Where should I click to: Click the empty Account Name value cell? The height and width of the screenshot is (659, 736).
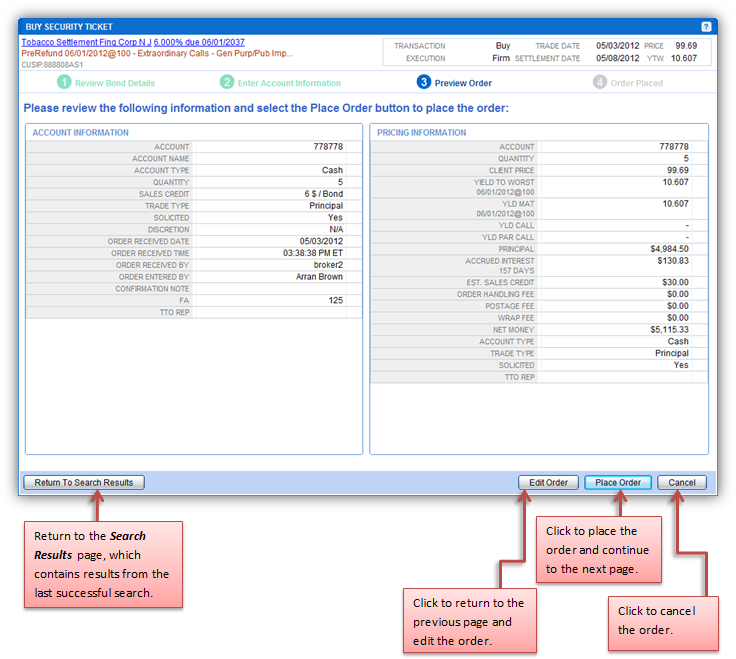tap(270, 158)
